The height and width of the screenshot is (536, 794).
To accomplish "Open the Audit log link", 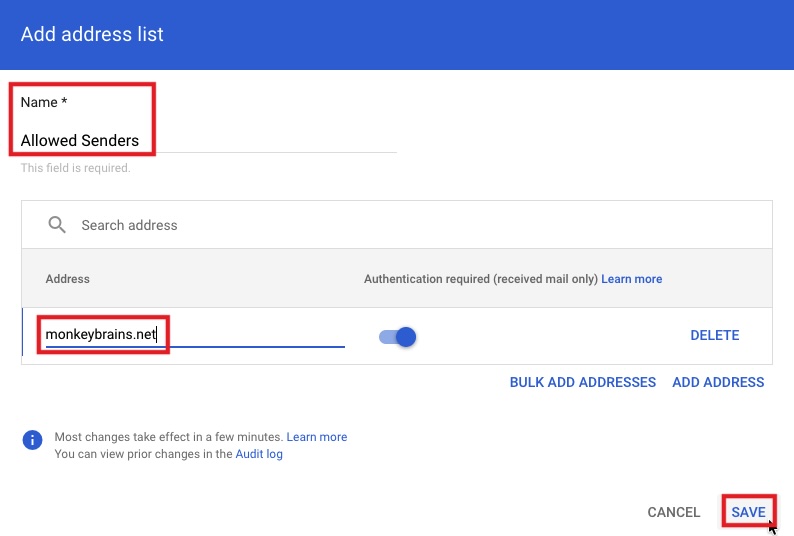I will coord(259,454).
